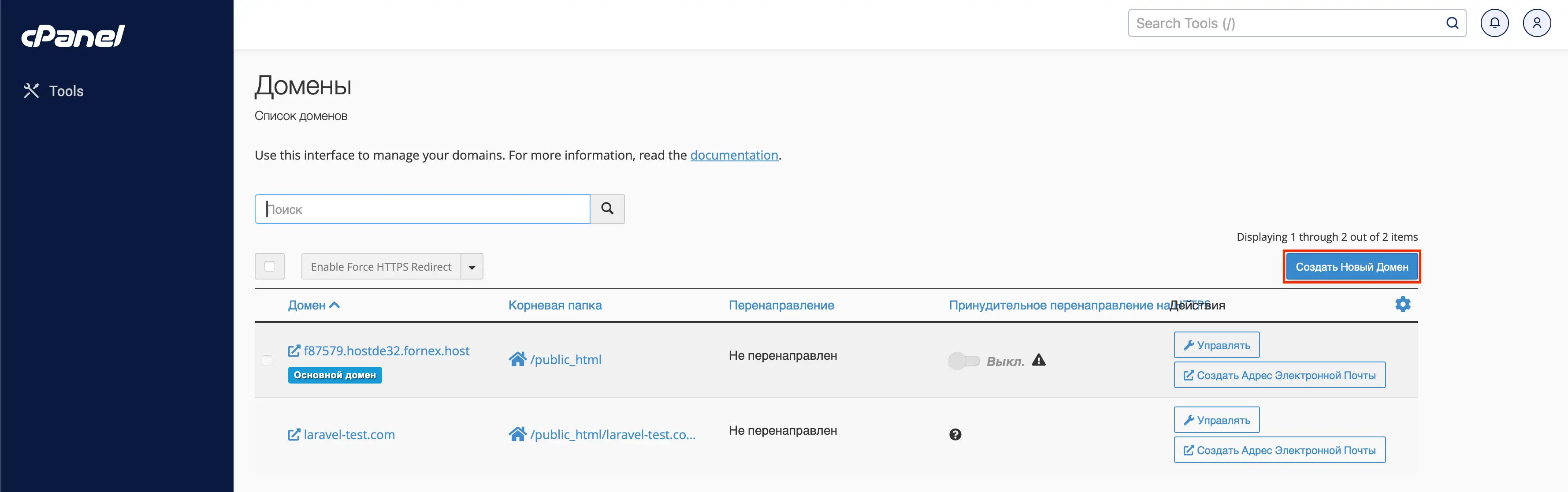Click the warning triangle icon near Выкл.

pos(1038,360)
